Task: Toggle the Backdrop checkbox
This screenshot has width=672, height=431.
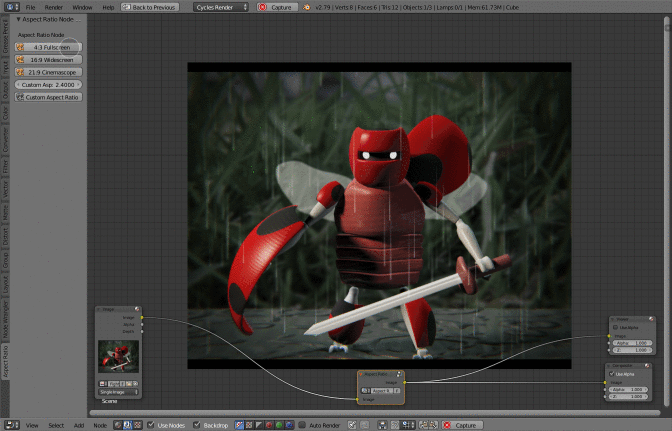Action: coord(197,425)
